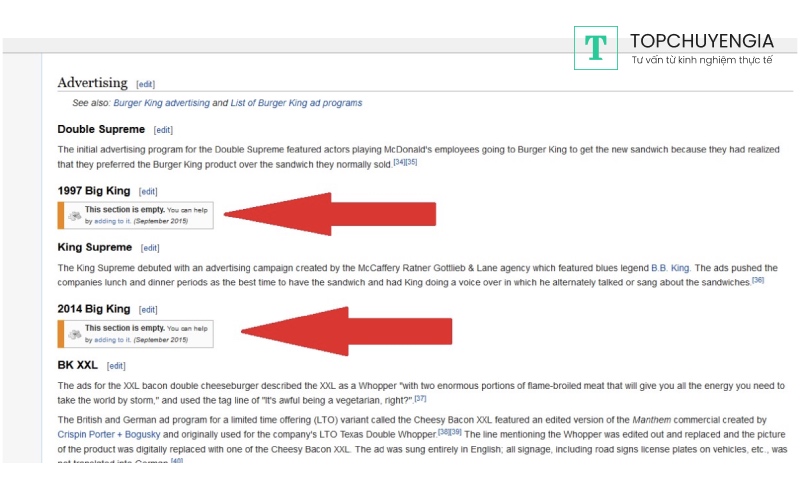Visit the Crispin Porter + Bogusky link
The height and width of the screenshot is (500, 800).
click(x=102, y=435)
